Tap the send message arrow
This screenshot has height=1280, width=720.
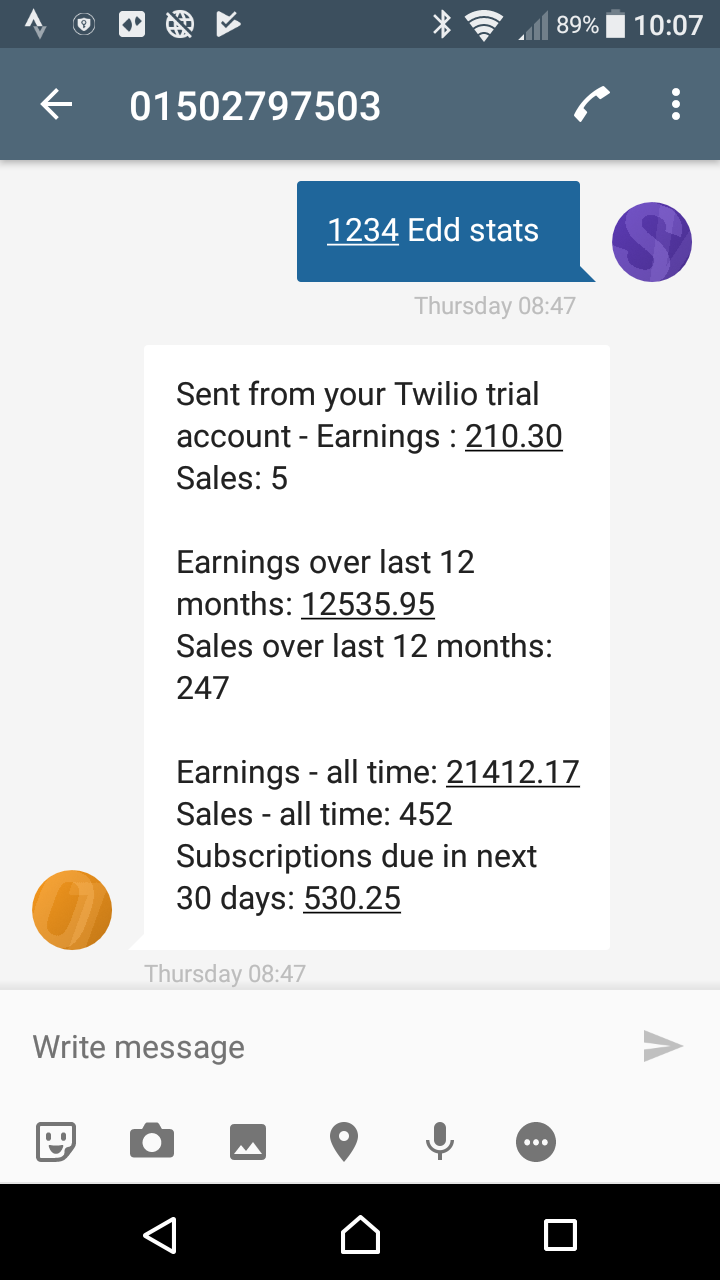coord(663,1046)
